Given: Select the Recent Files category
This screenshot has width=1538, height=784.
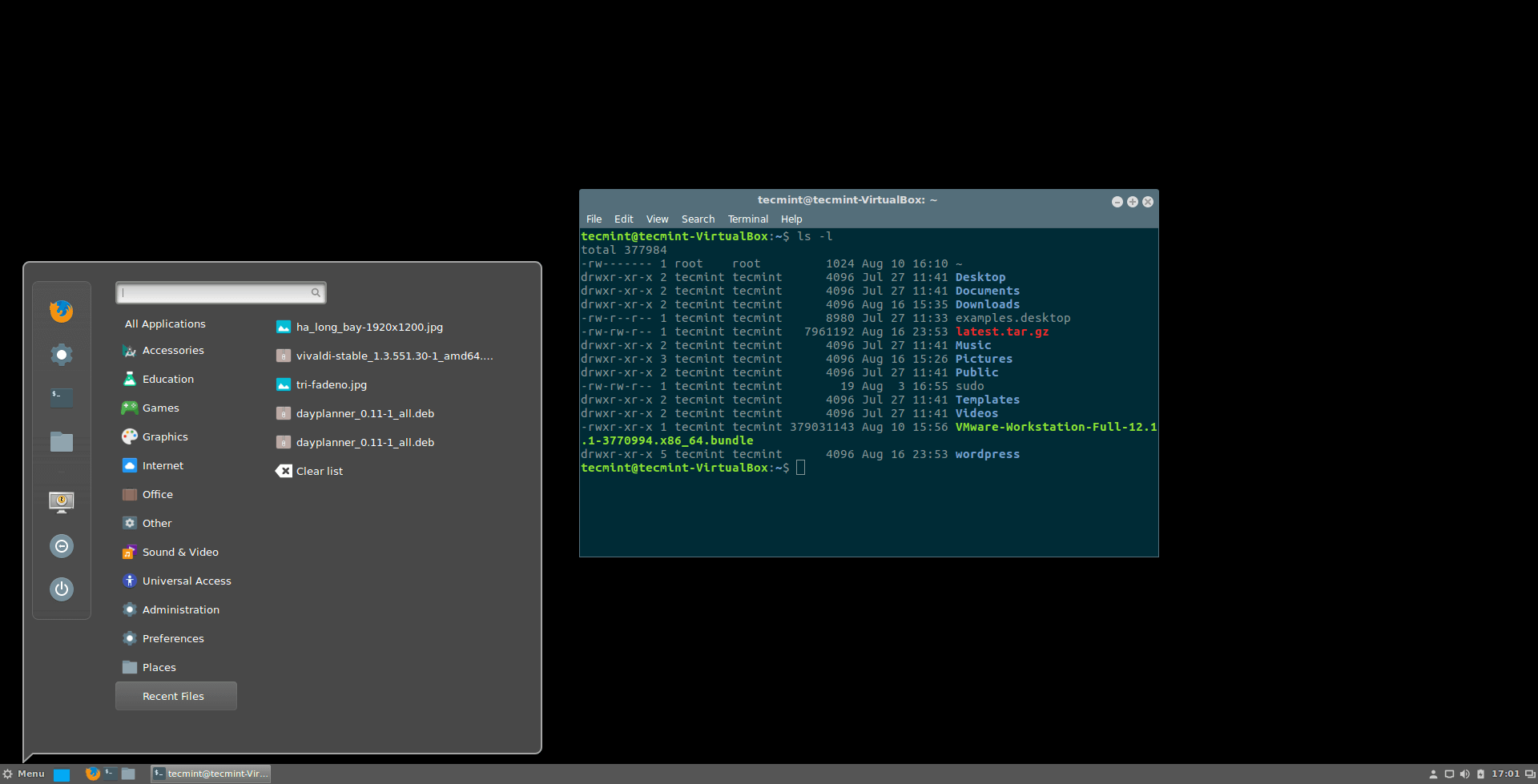Looking at the screenshot, I should click(175, 696).
